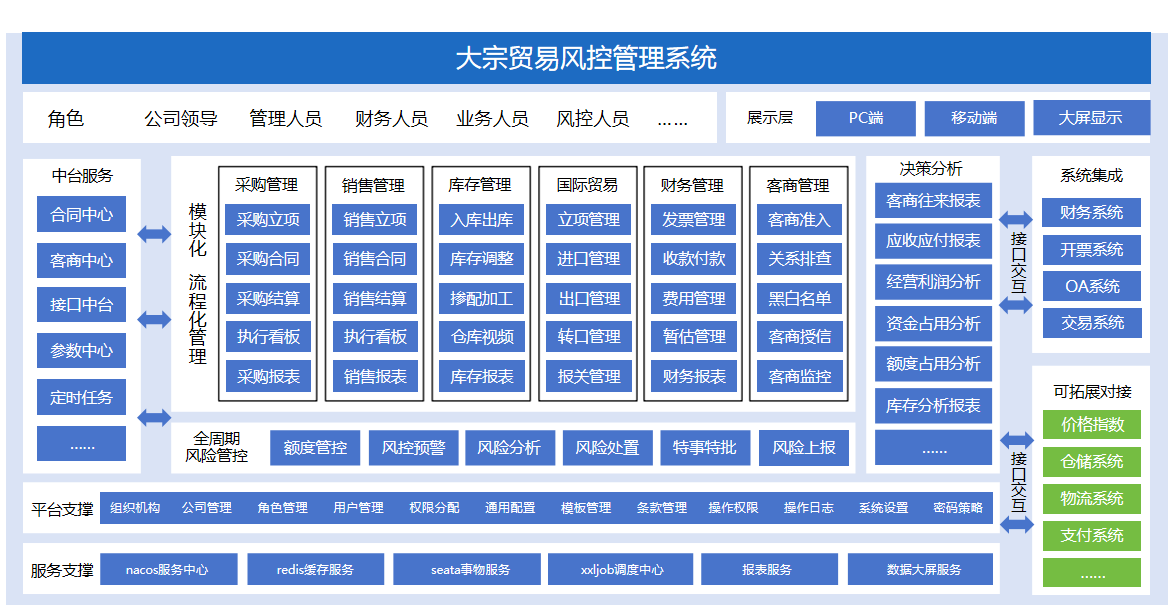This screenshot has height=612, width=1175.
Task: Open the 大屏显示 option
Action: tap(1091, 117)
